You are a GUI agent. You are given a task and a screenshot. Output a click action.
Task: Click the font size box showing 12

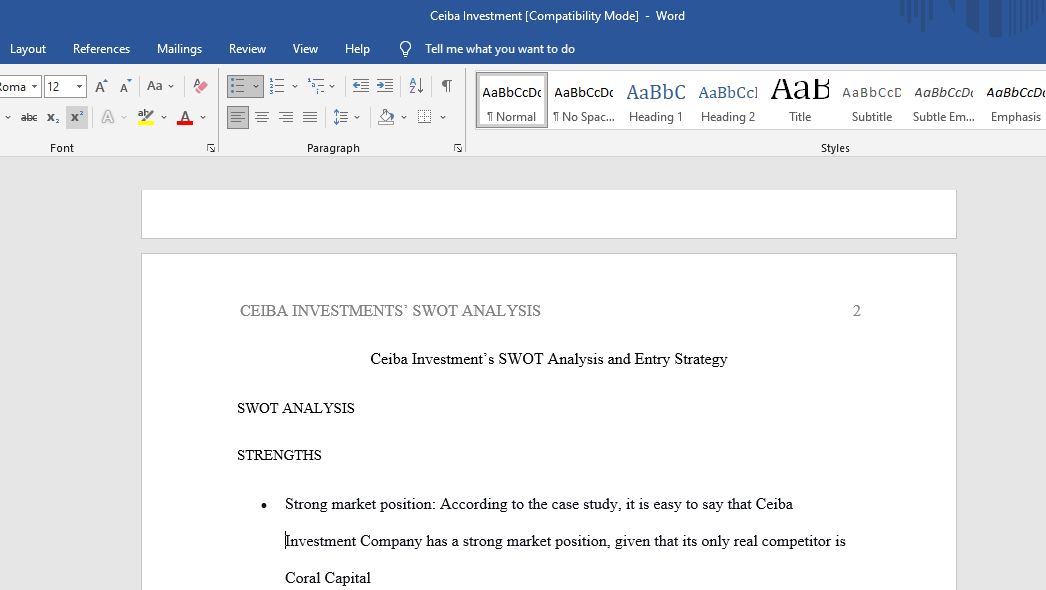coord(59,87)
